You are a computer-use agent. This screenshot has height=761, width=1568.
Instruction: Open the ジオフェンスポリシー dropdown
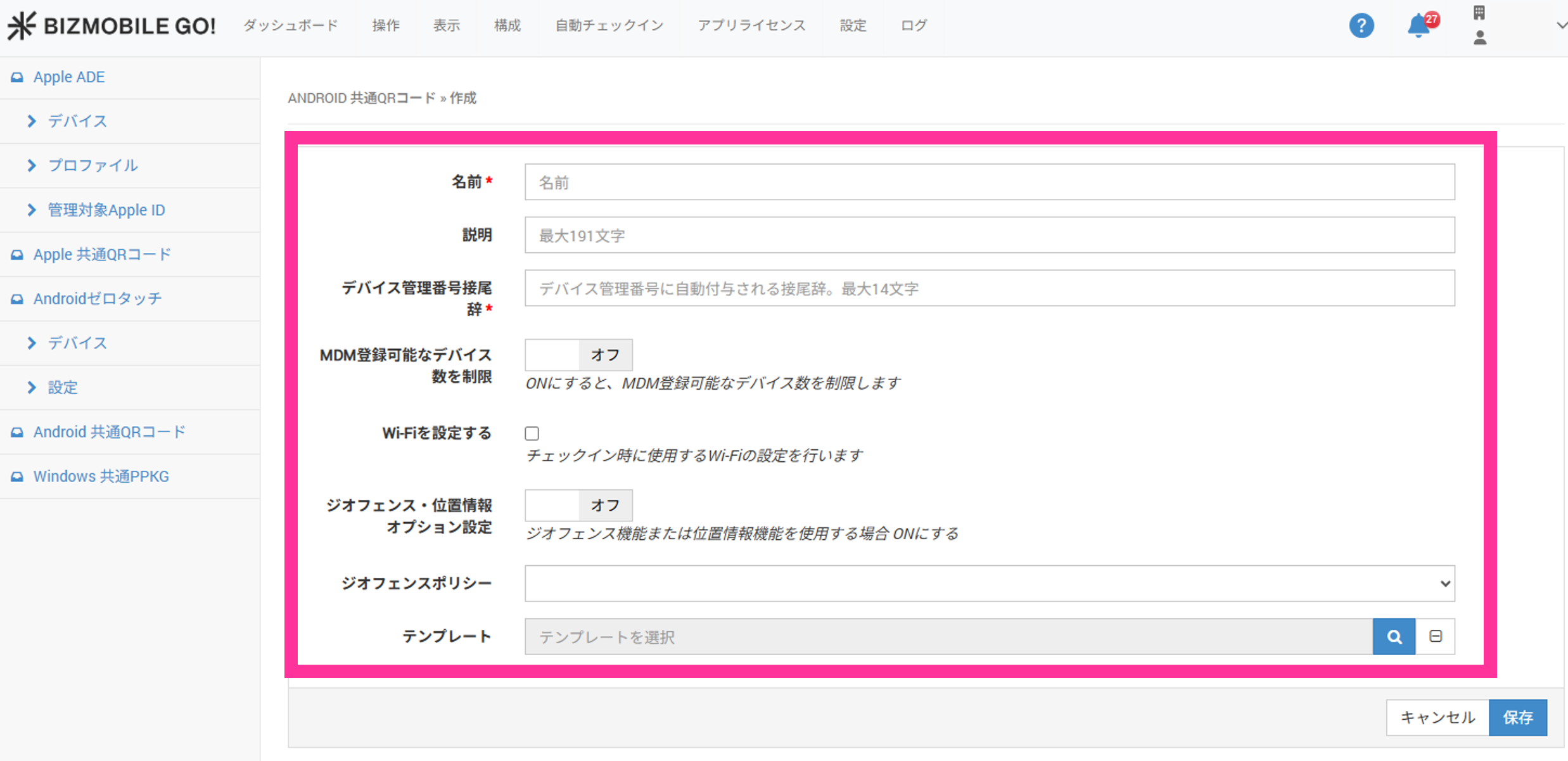click(989, 584)
